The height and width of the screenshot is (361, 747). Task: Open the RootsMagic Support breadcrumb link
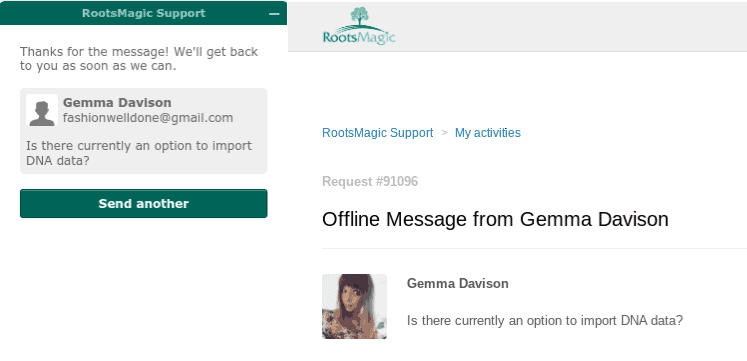coord(377,132)
